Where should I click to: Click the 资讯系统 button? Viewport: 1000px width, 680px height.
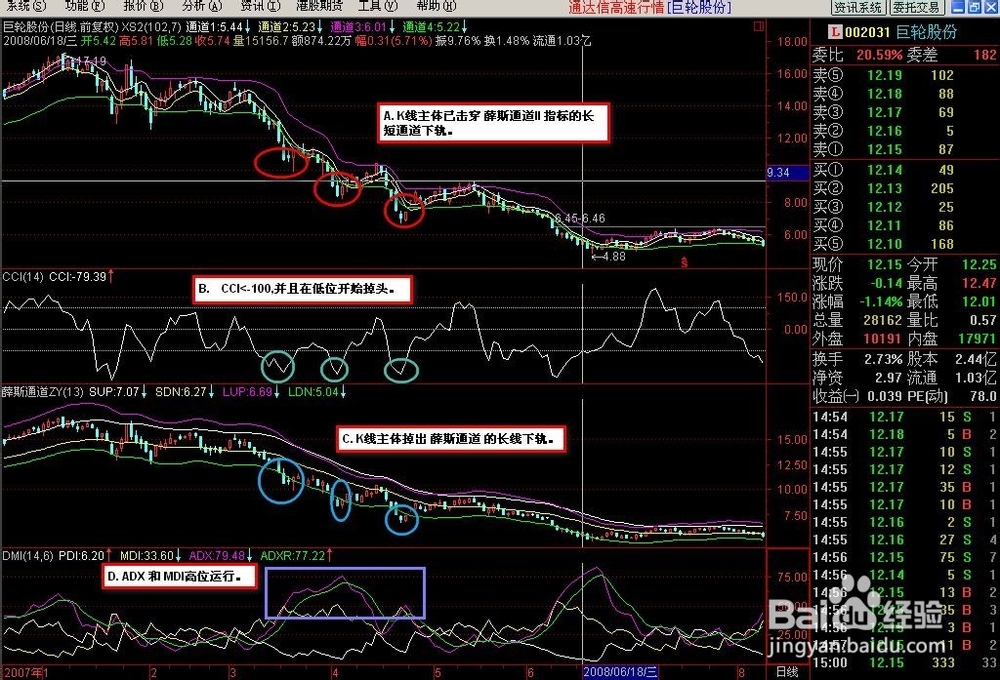pos(858,7)
